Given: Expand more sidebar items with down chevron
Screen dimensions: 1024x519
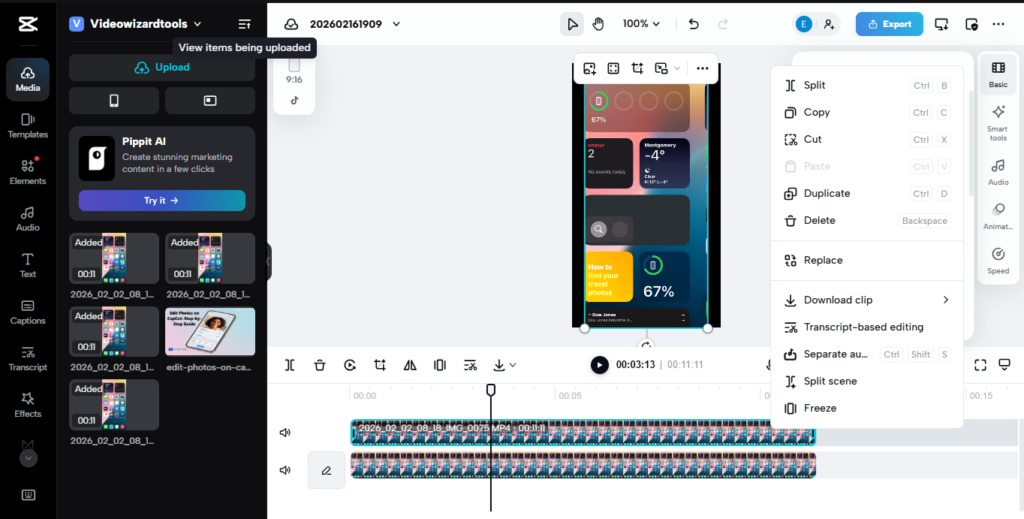Looking at the screenshot, I should [x=27, y=458].
